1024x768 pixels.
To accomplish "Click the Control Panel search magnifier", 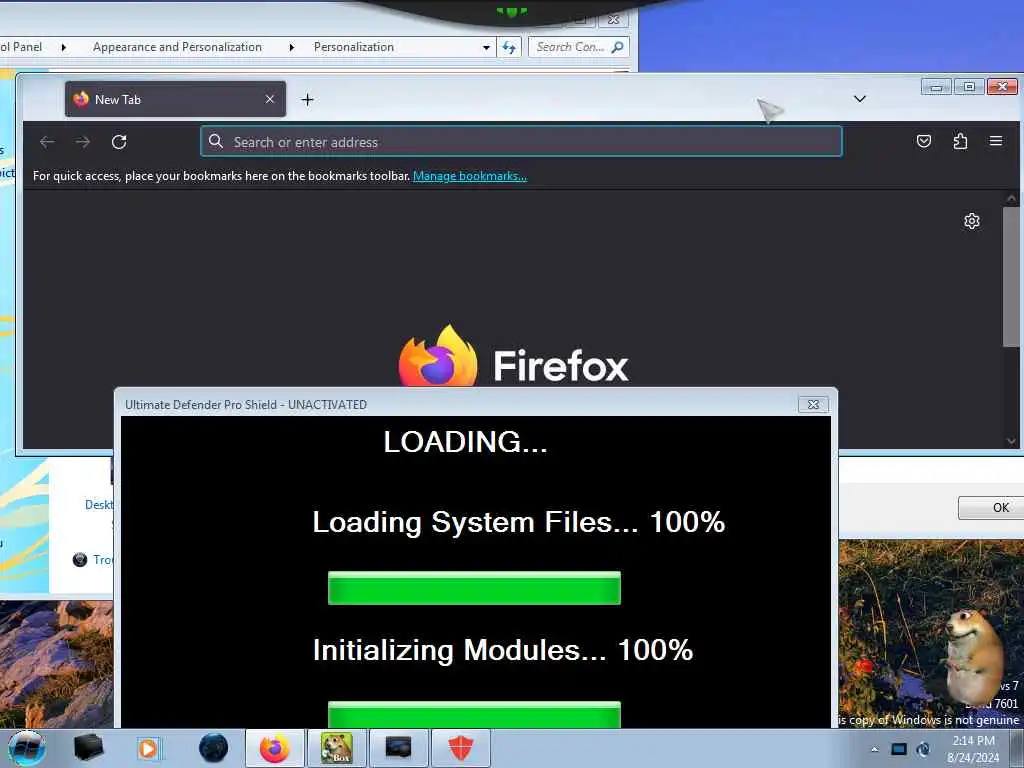I will click(x=617, y=47).
